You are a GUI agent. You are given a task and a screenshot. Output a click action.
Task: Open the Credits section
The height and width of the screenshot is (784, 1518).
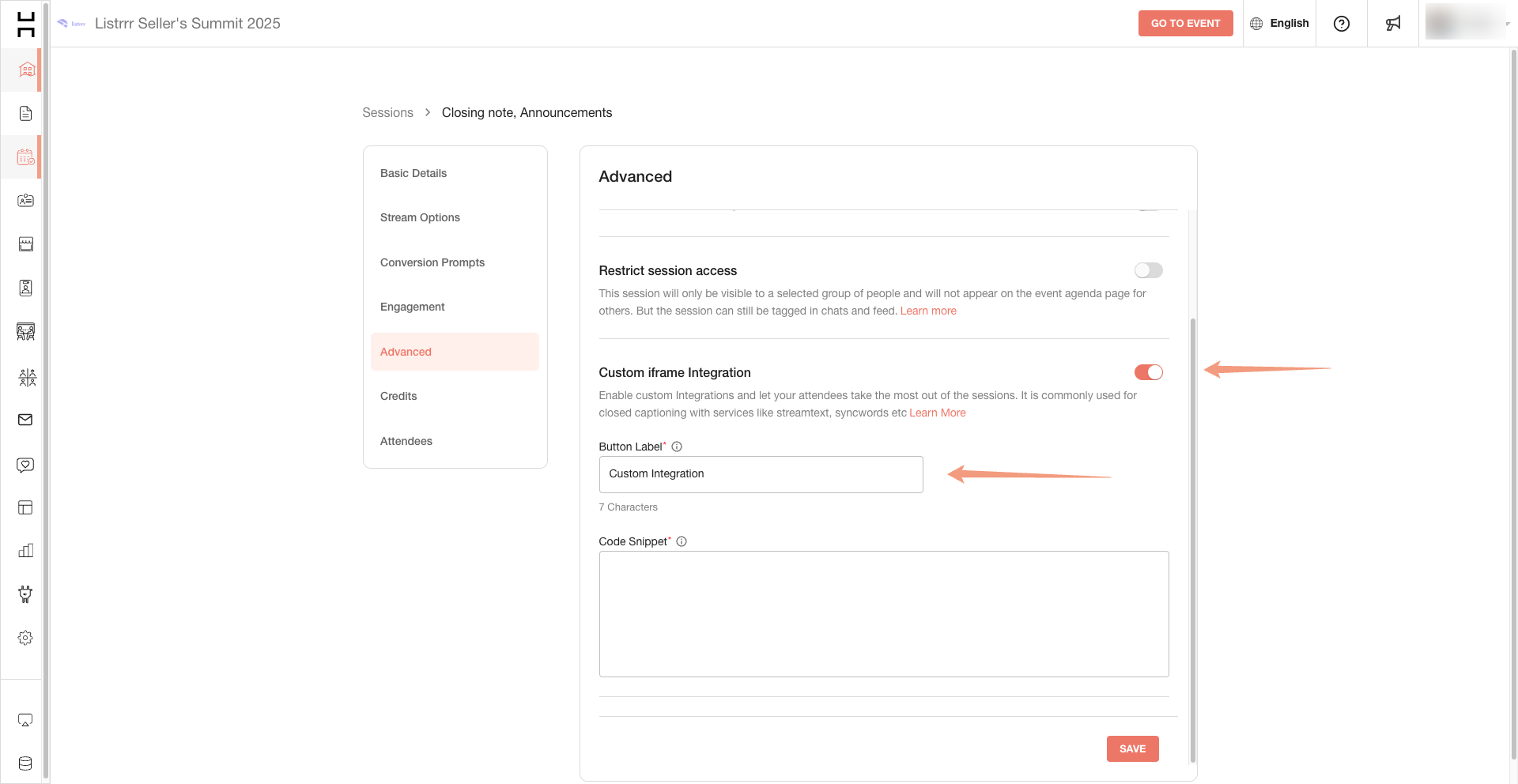click(398, 396)
